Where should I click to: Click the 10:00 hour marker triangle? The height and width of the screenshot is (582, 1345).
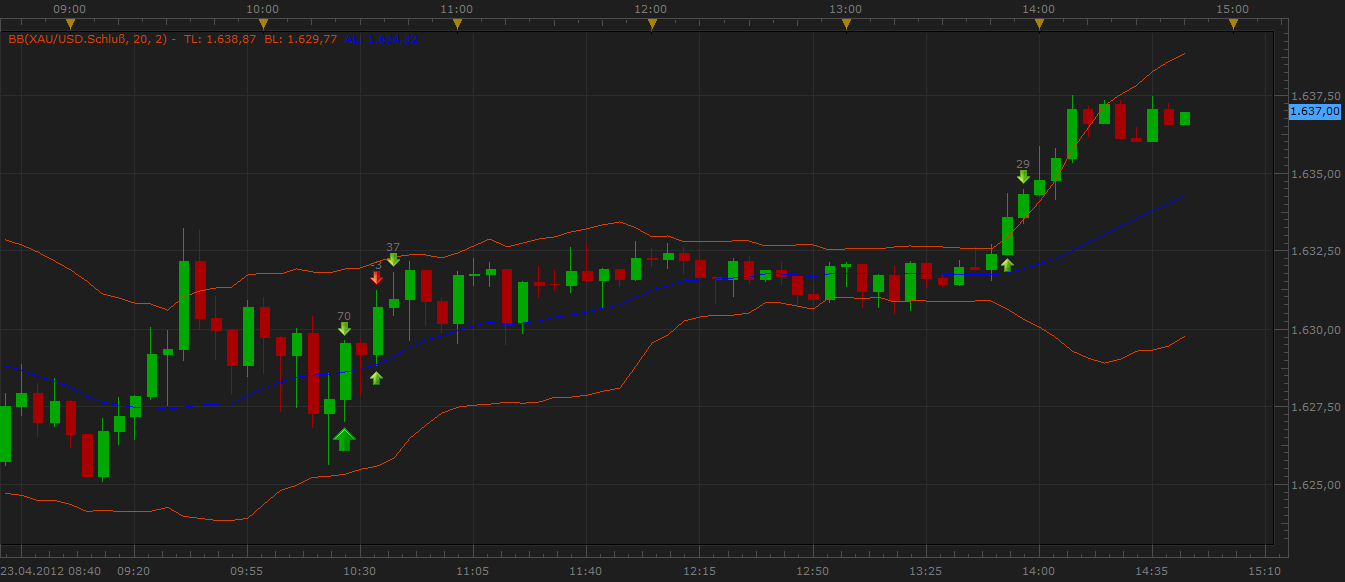click(262, 24)
